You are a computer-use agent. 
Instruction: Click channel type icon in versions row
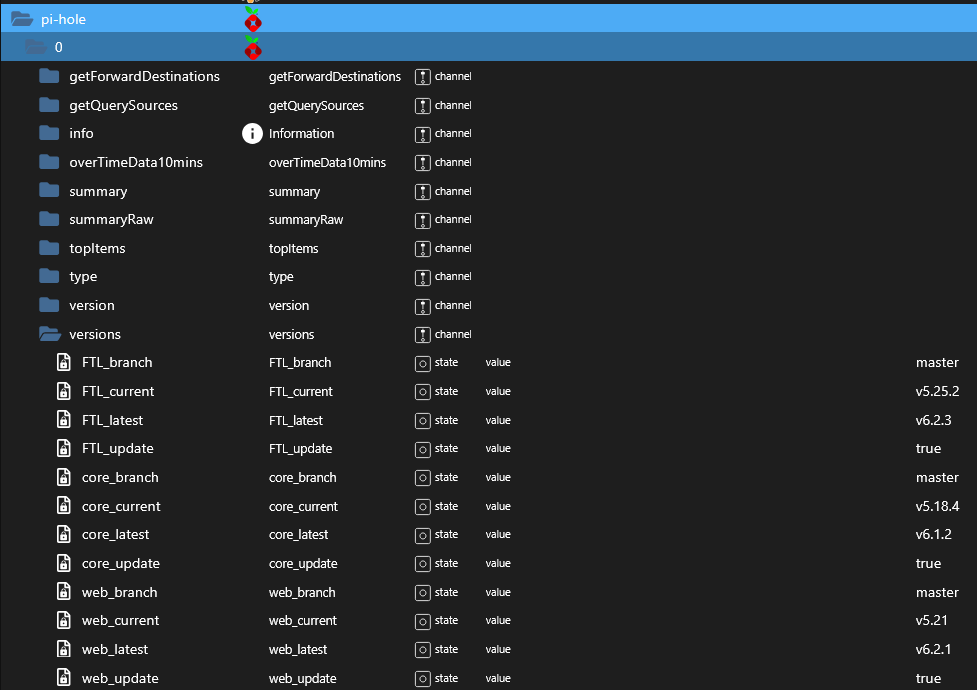tap(422, 335)
